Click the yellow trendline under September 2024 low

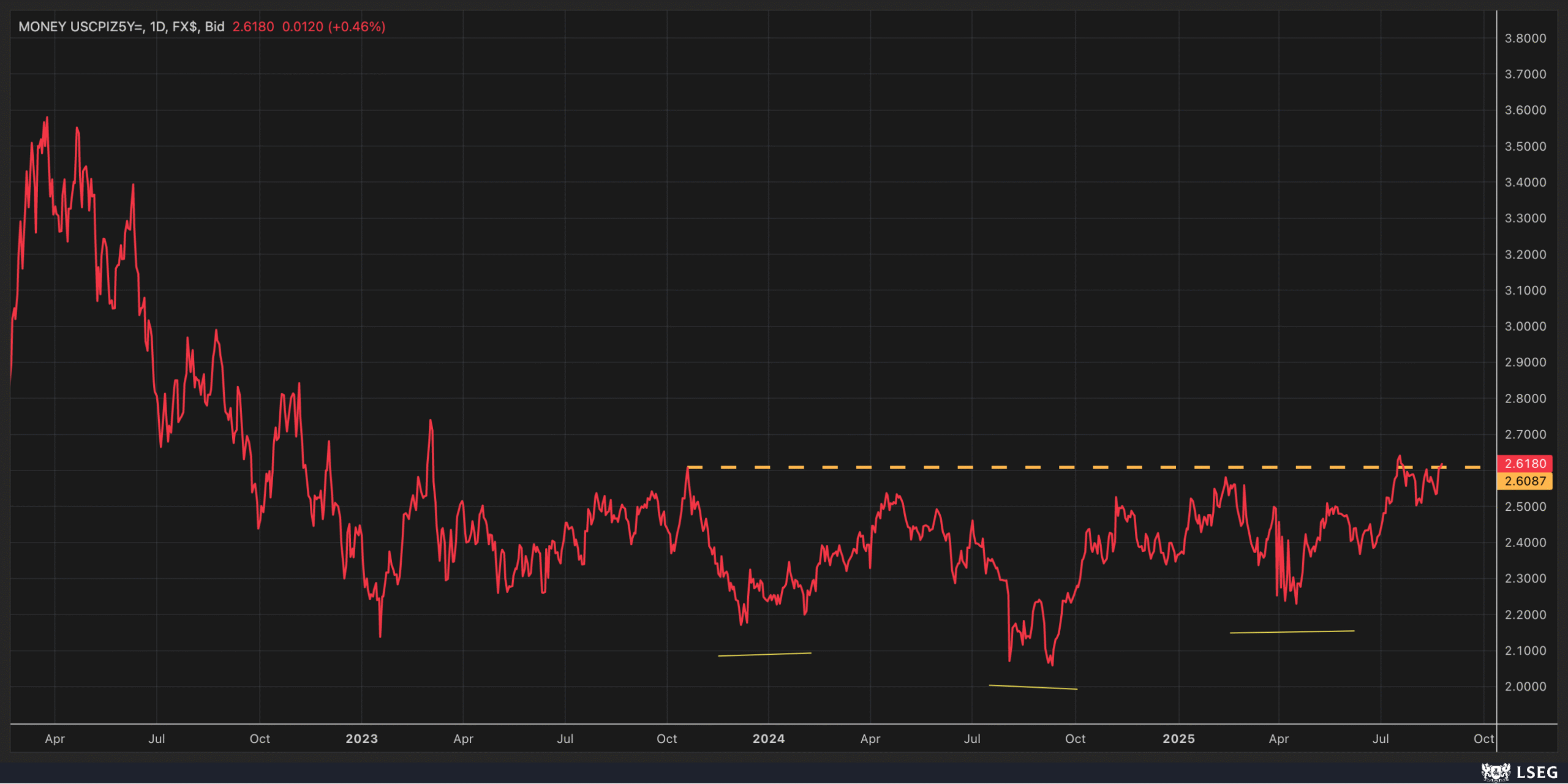click(1033, 687)
